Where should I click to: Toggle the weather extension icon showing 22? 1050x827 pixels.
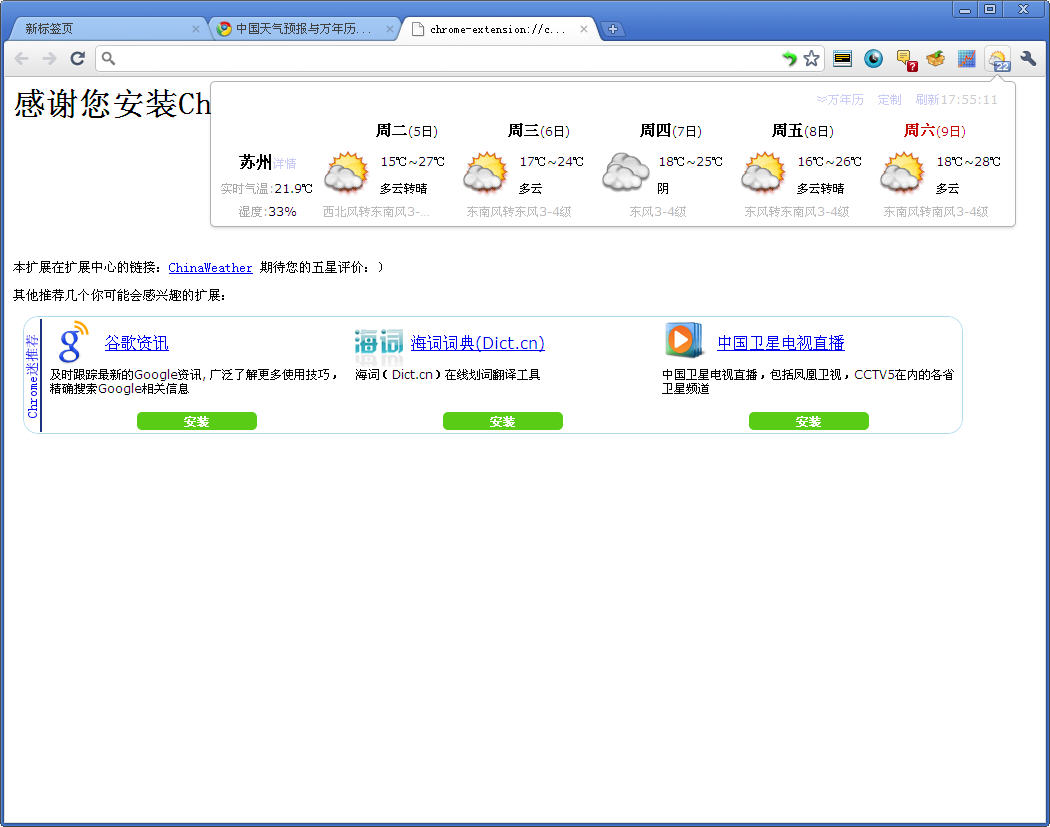998,60
